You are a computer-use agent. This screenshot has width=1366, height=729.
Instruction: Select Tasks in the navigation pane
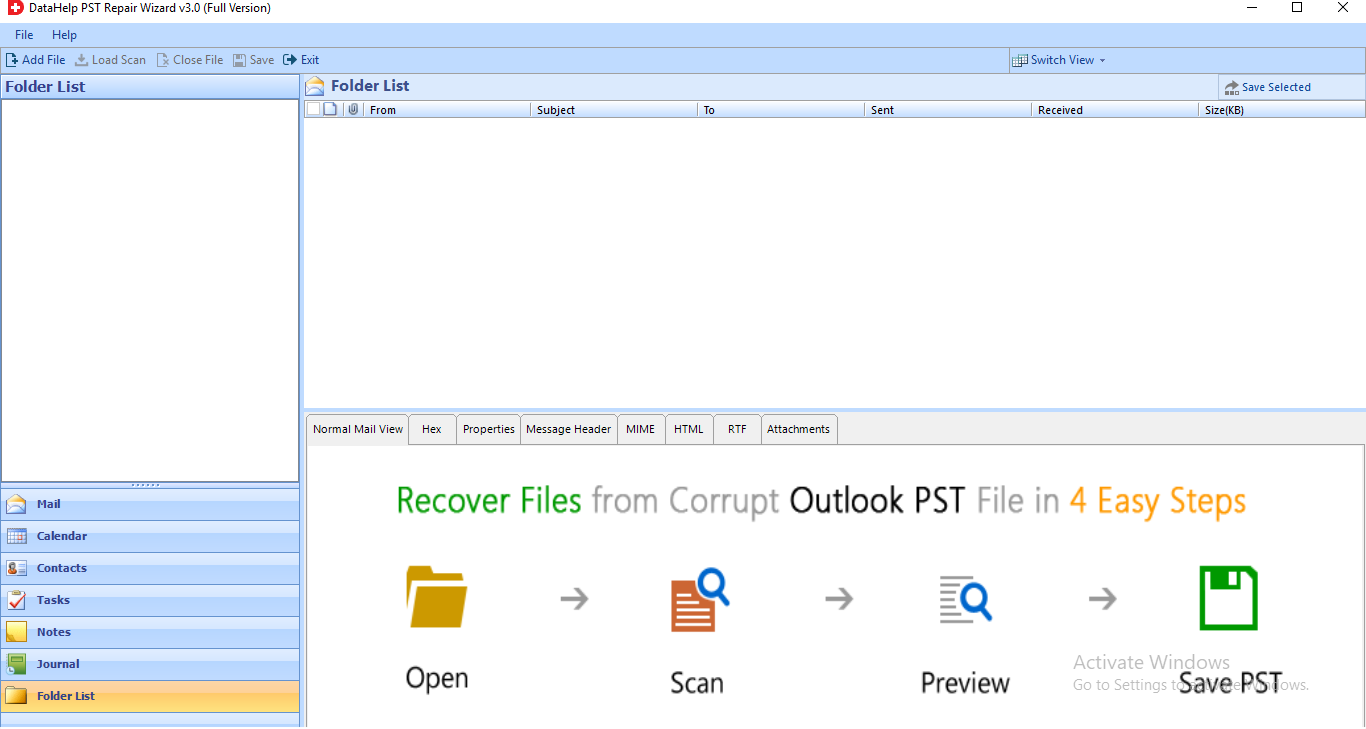(x=150, y=600)
